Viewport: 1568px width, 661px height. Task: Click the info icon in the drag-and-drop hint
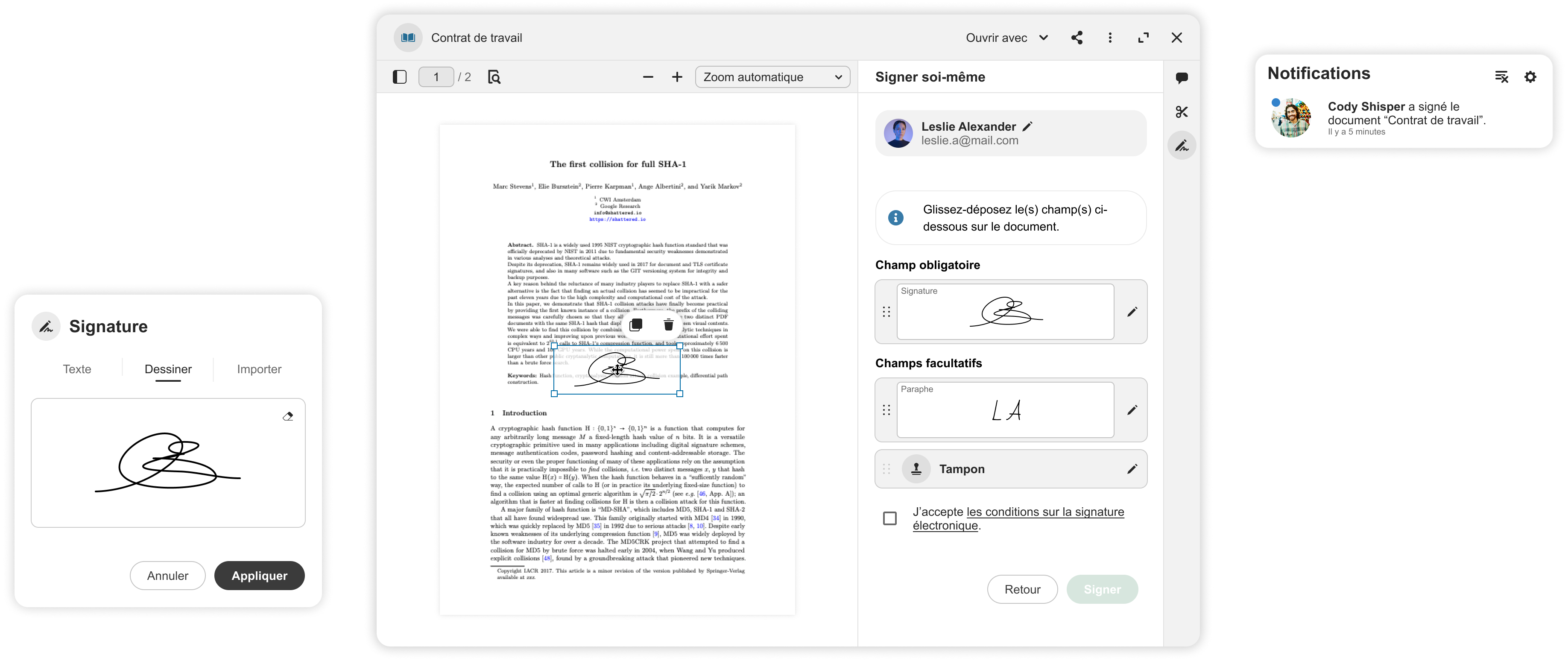point(895,218)
